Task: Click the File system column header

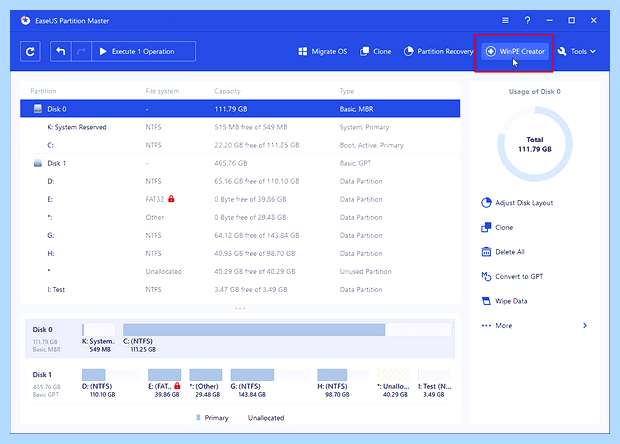Action: pyautogui.click(x=162, y=91)
